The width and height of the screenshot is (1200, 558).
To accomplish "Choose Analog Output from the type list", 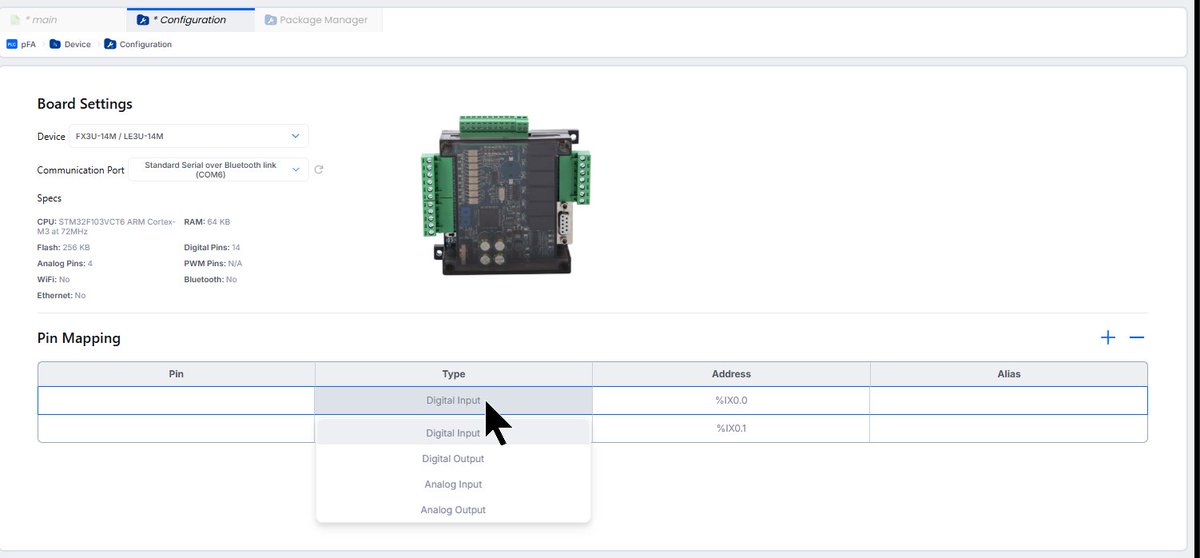I will point(453,510).
